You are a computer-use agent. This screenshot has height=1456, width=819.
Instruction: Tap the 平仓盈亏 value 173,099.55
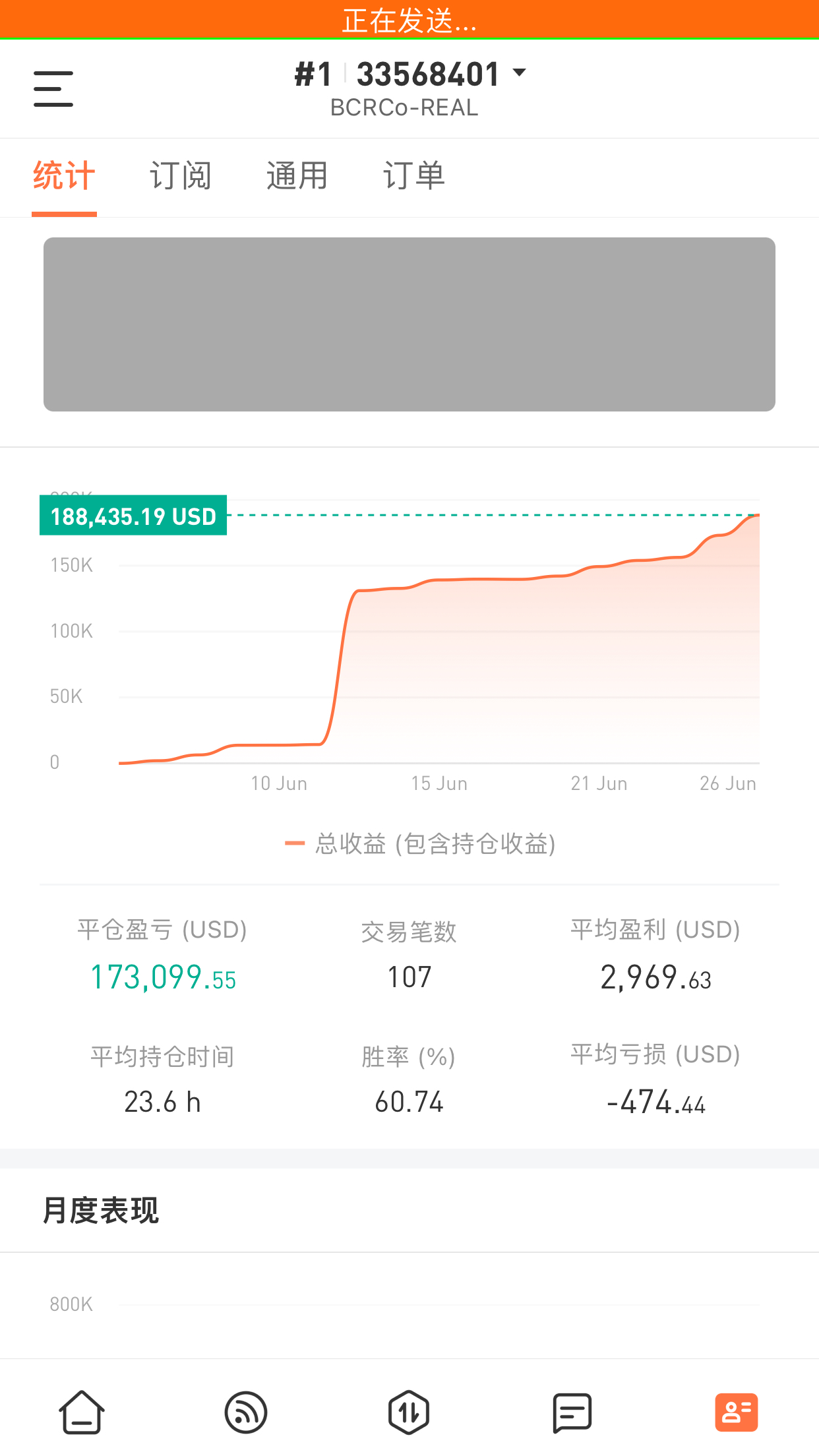163,977
